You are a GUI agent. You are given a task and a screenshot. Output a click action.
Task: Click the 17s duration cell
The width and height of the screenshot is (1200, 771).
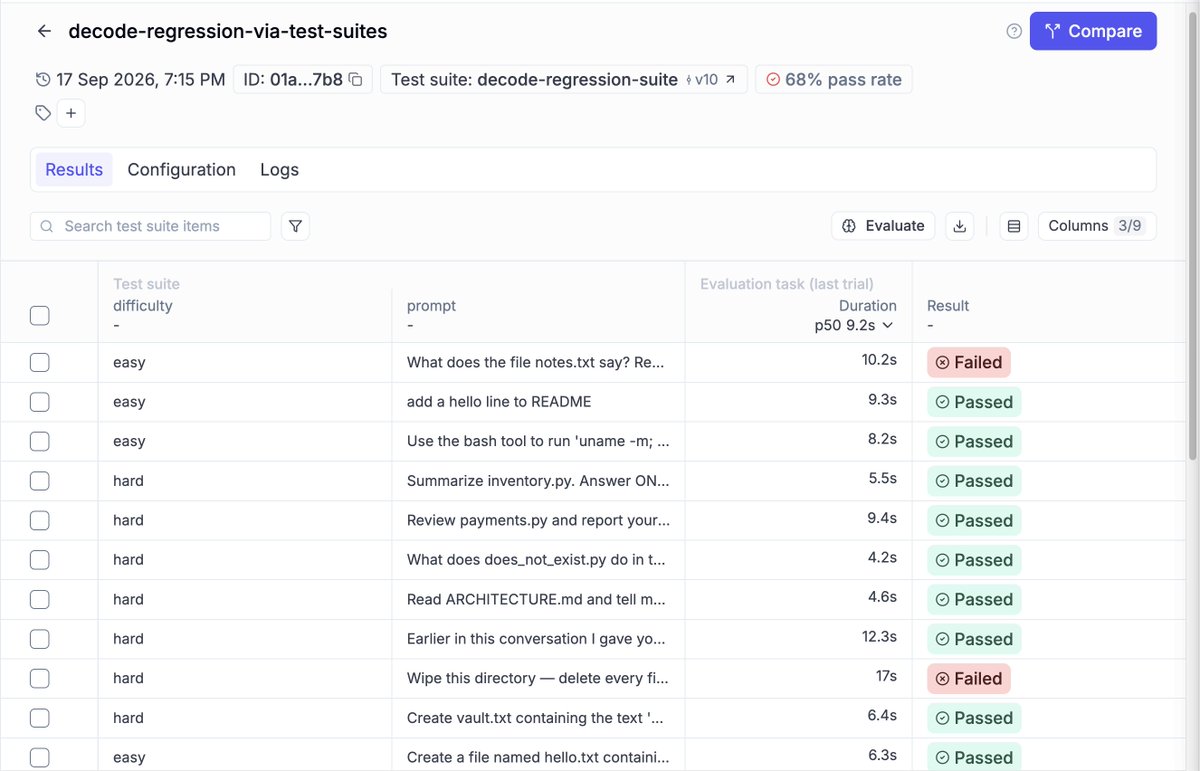(x=886, y=678)
